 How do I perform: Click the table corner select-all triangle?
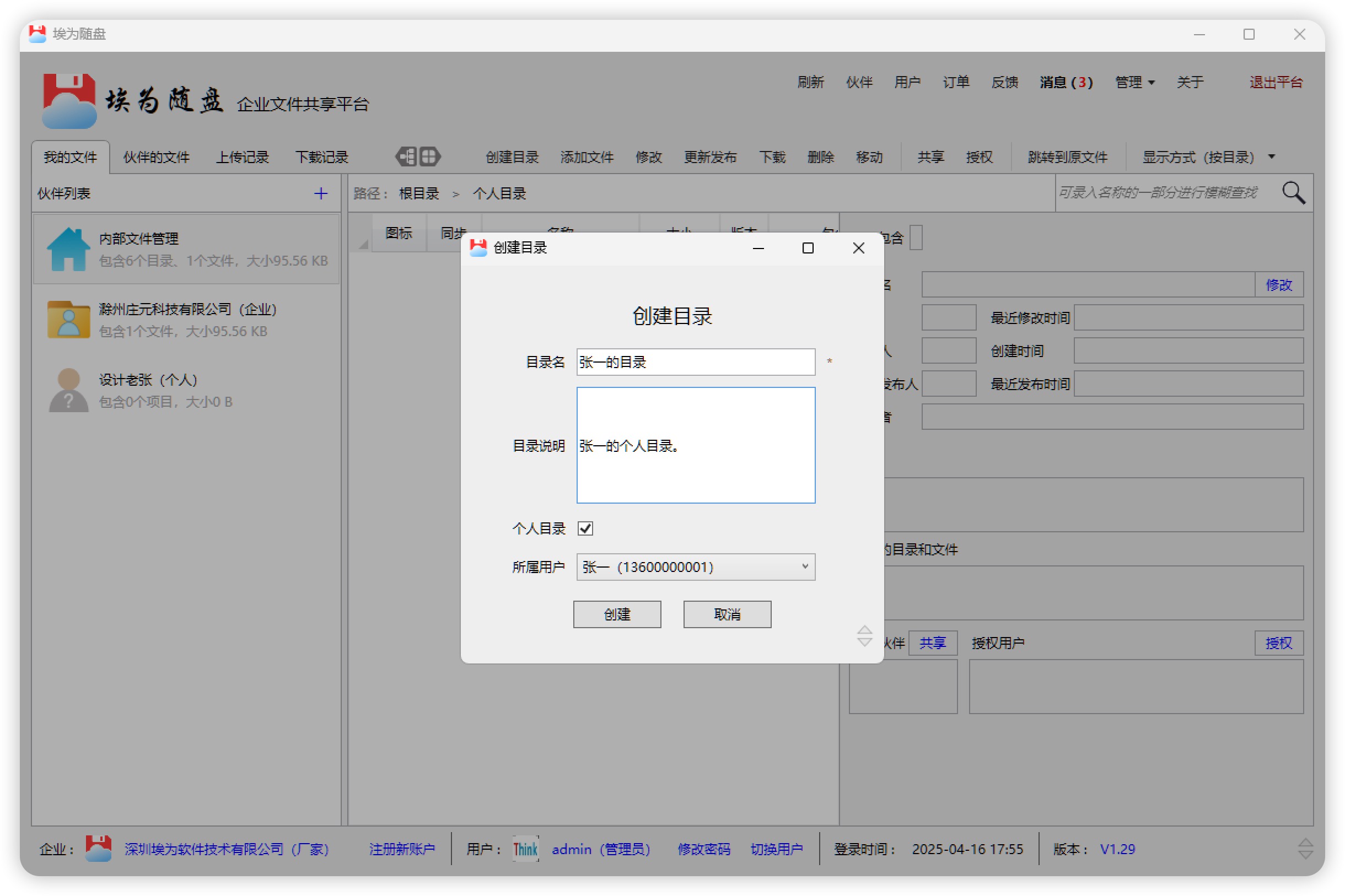(362, 244)
